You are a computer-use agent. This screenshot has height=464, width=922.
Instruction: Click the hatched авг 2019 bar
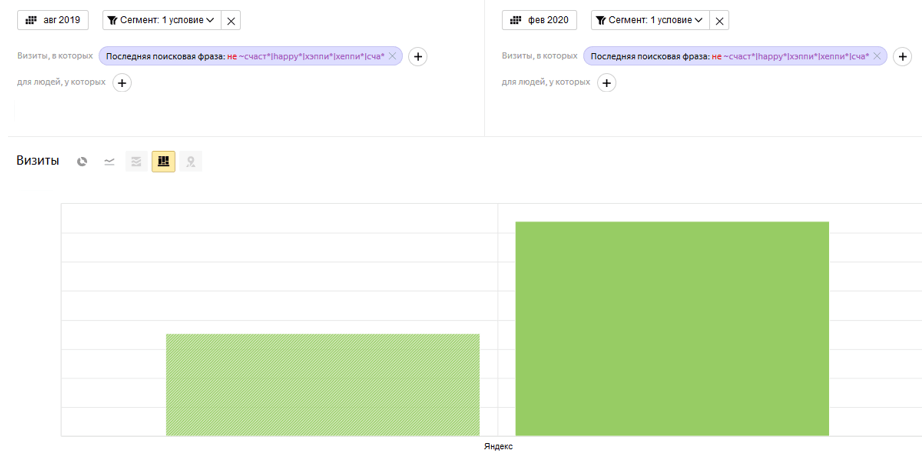coord(323,385)
